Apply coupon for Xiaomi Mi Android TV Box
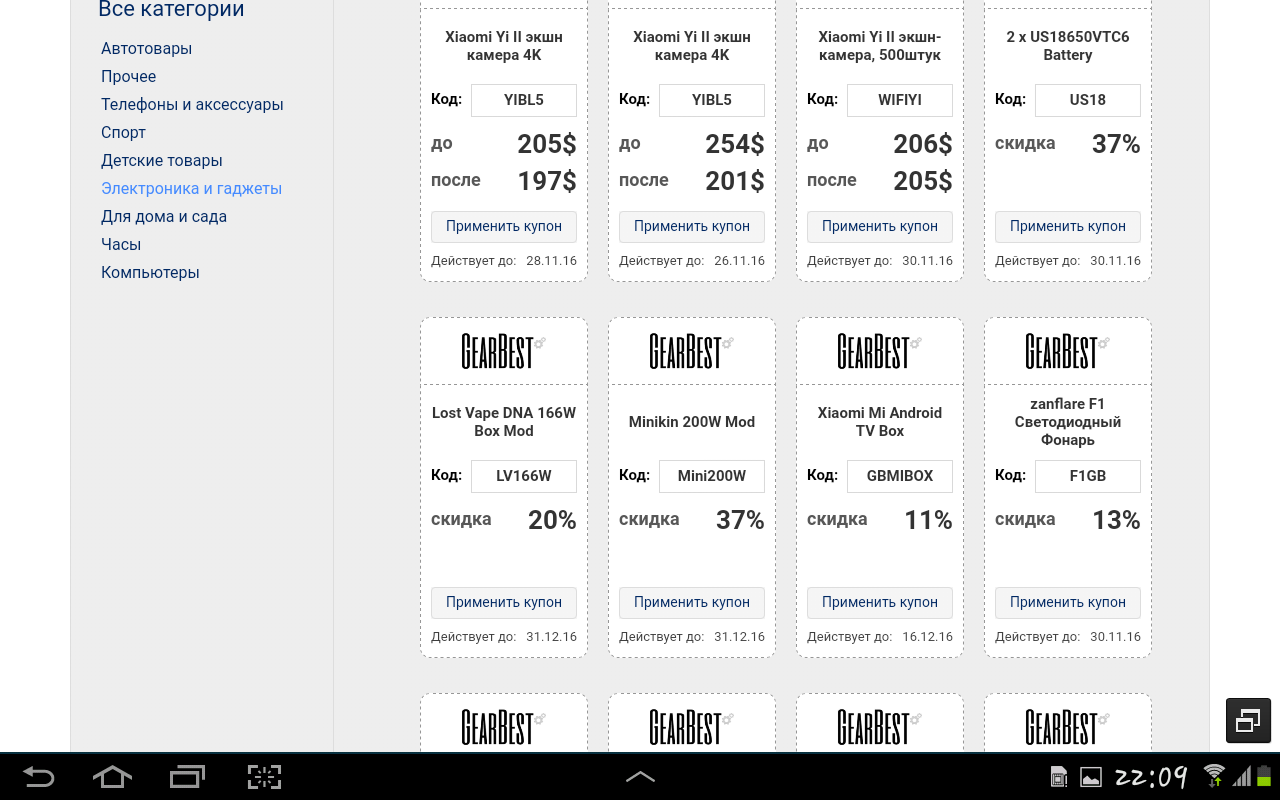This screenshot has width=1280, height=800. 880,602
